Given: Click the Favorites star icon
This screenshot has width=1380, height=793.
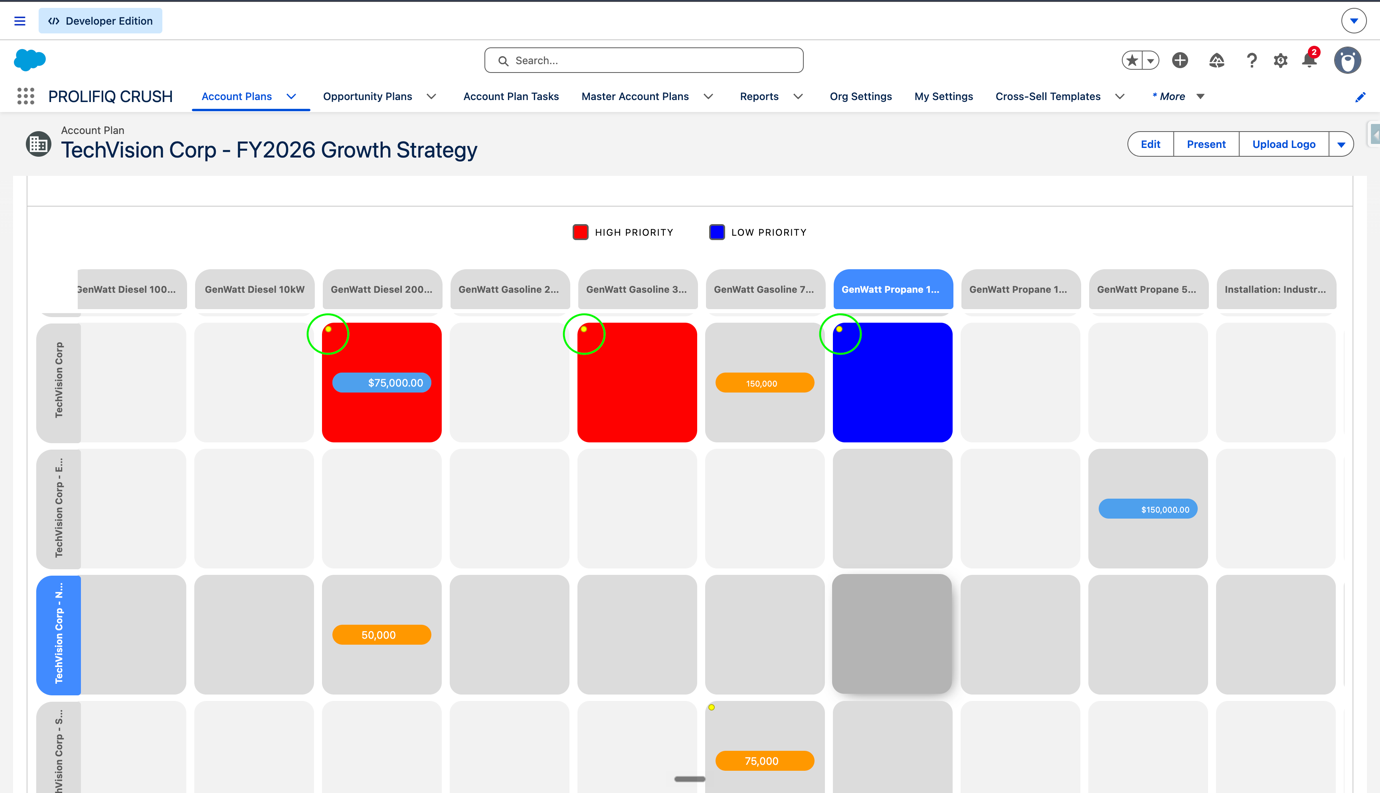Looking at the screenshot, I should click(x=1132, y=61).
